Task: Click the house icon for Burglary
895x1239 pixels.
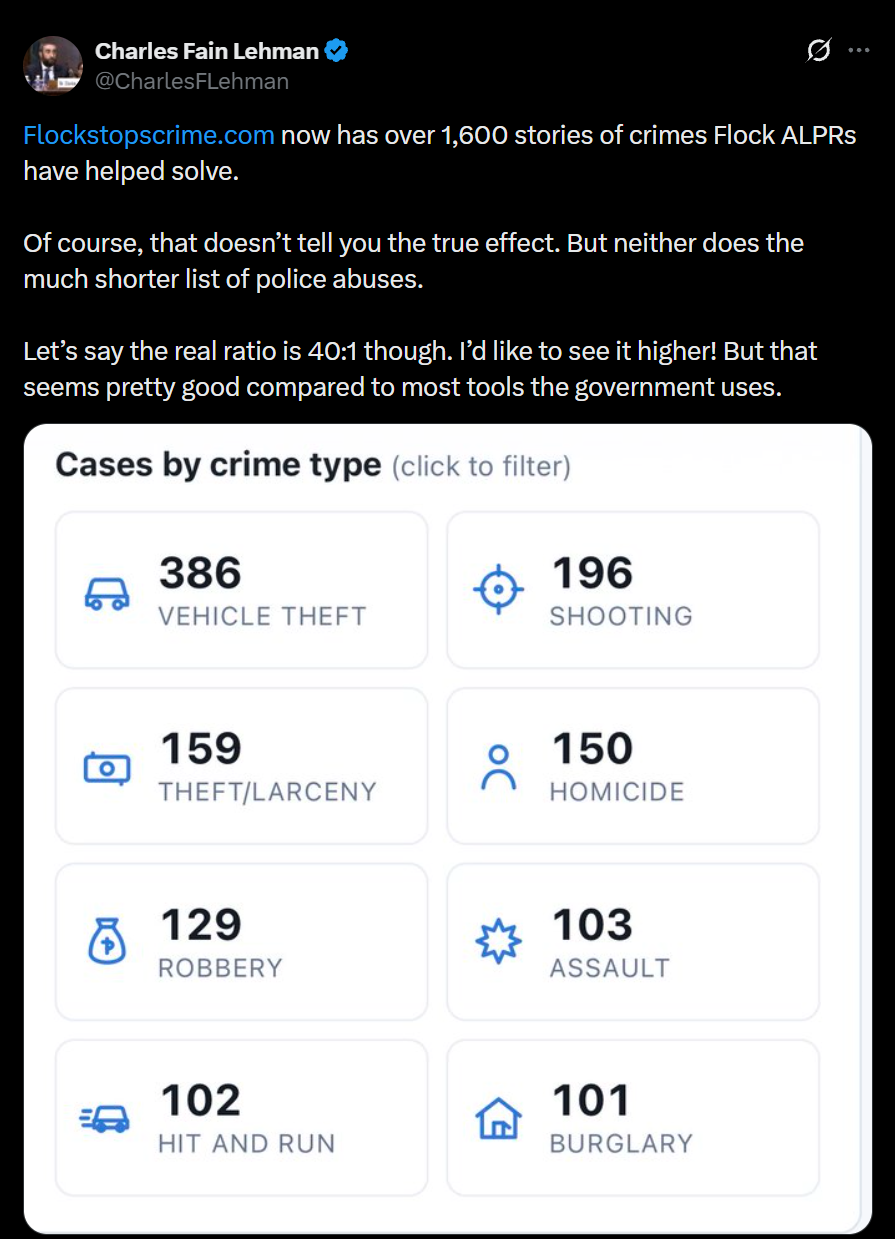Action: coord(498,1117)
